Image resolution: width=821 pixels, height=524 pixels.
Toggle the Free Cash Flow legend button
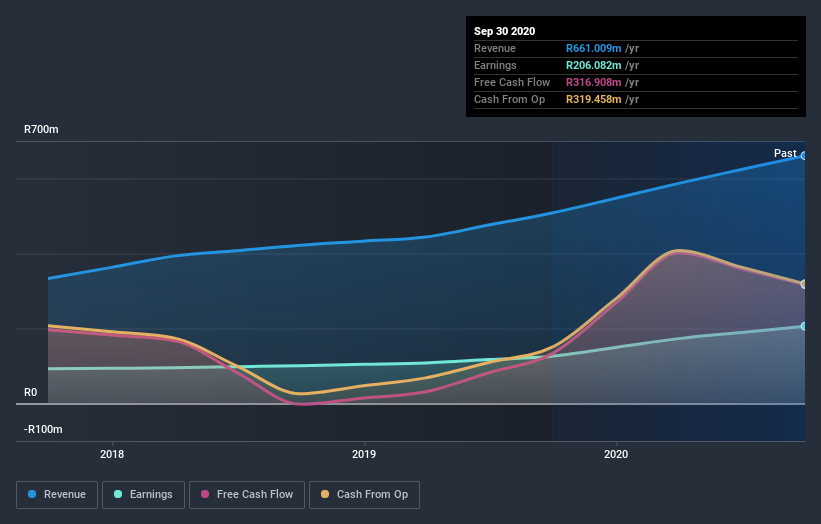pos(247,495)
